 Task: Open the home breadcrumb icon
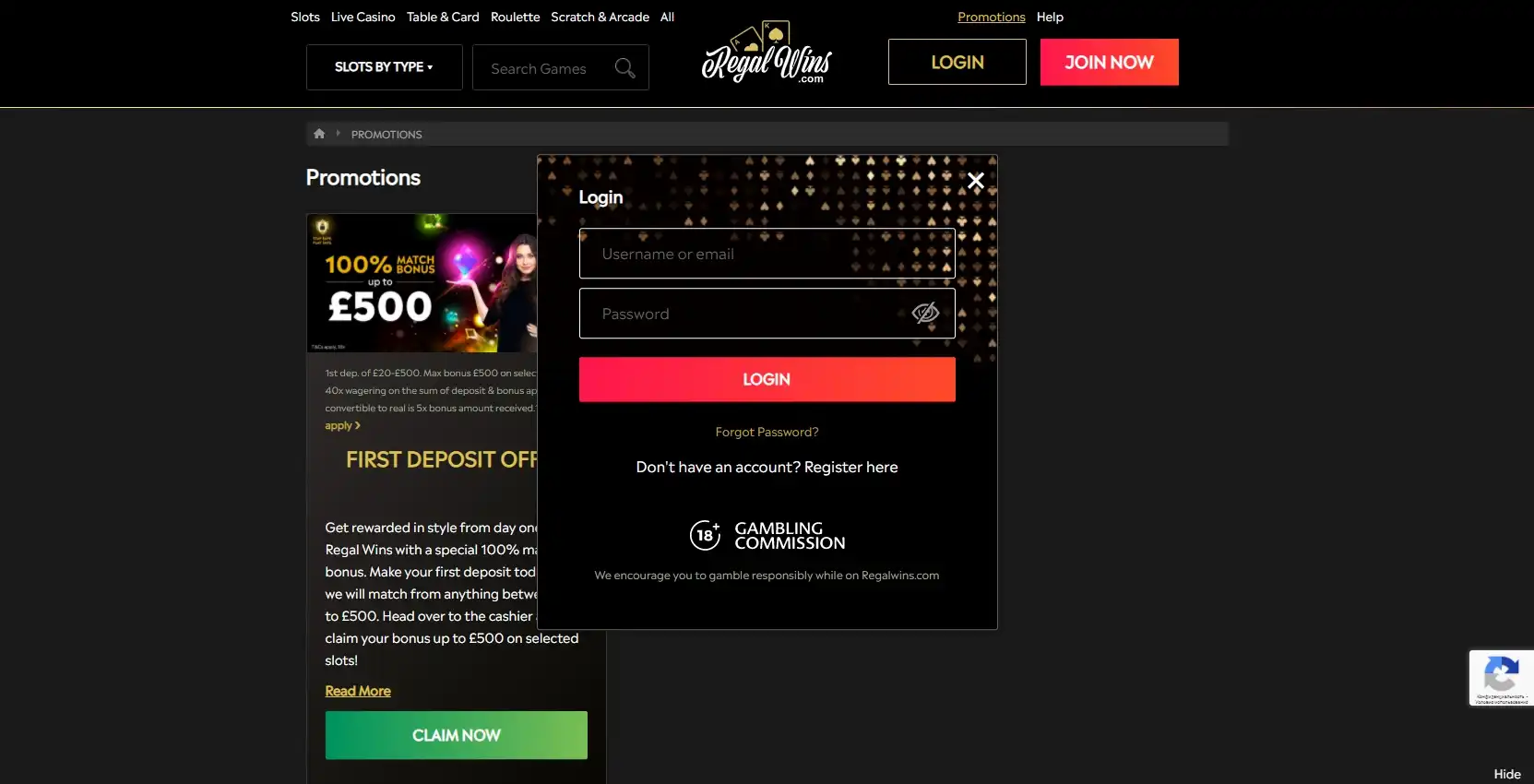pos(319,134)
